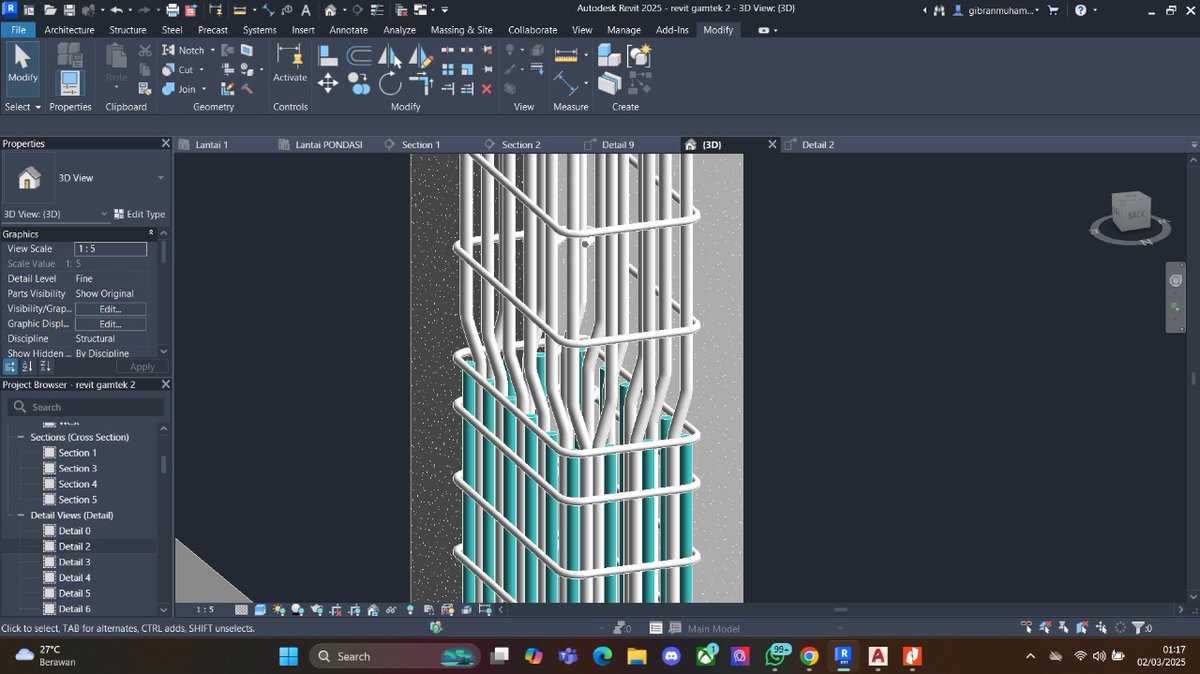Select the Cut geometry tool

coord(178,70)
